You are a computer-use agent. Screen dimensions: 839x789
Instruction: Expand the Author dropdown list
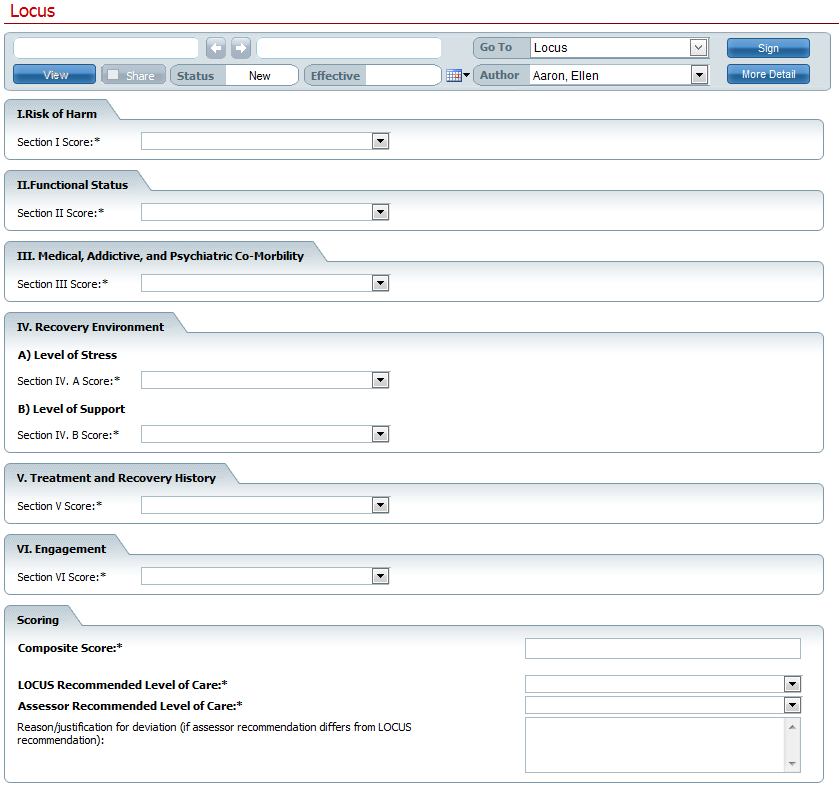698,75
